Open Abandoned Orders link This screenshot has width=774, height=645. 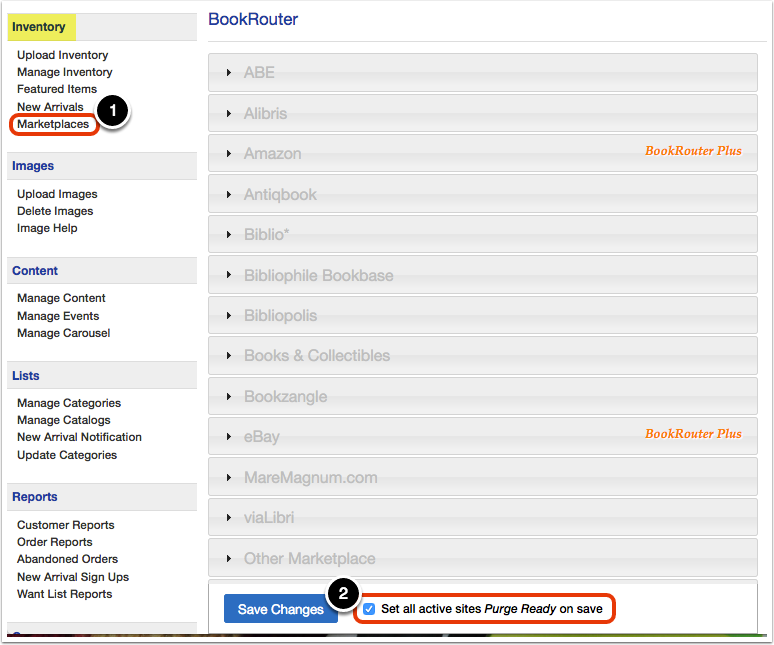68,559
